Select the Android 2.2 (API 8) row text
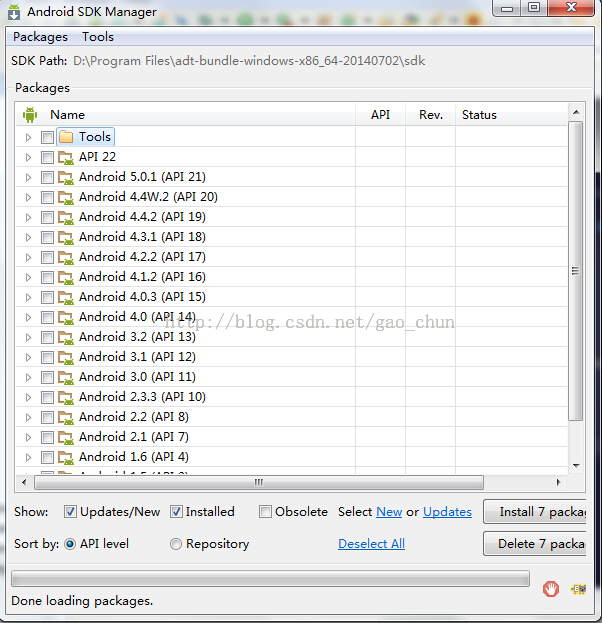602x623 pixels. point(134,417)
